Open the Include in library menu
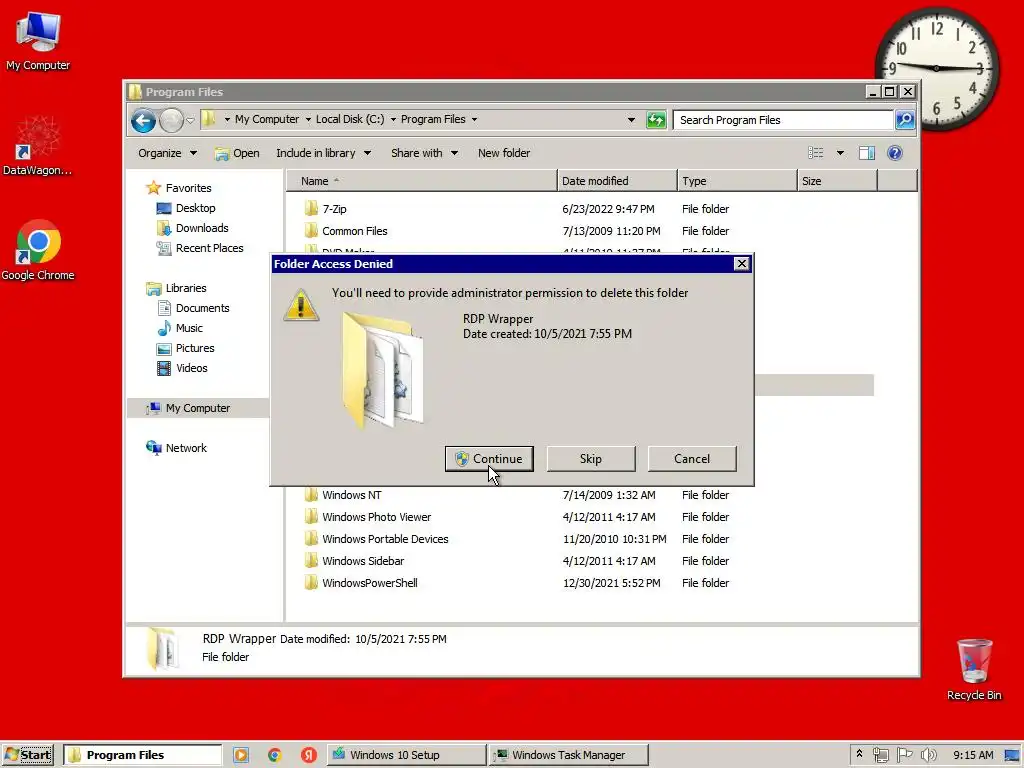 click(x=323, y=153)
